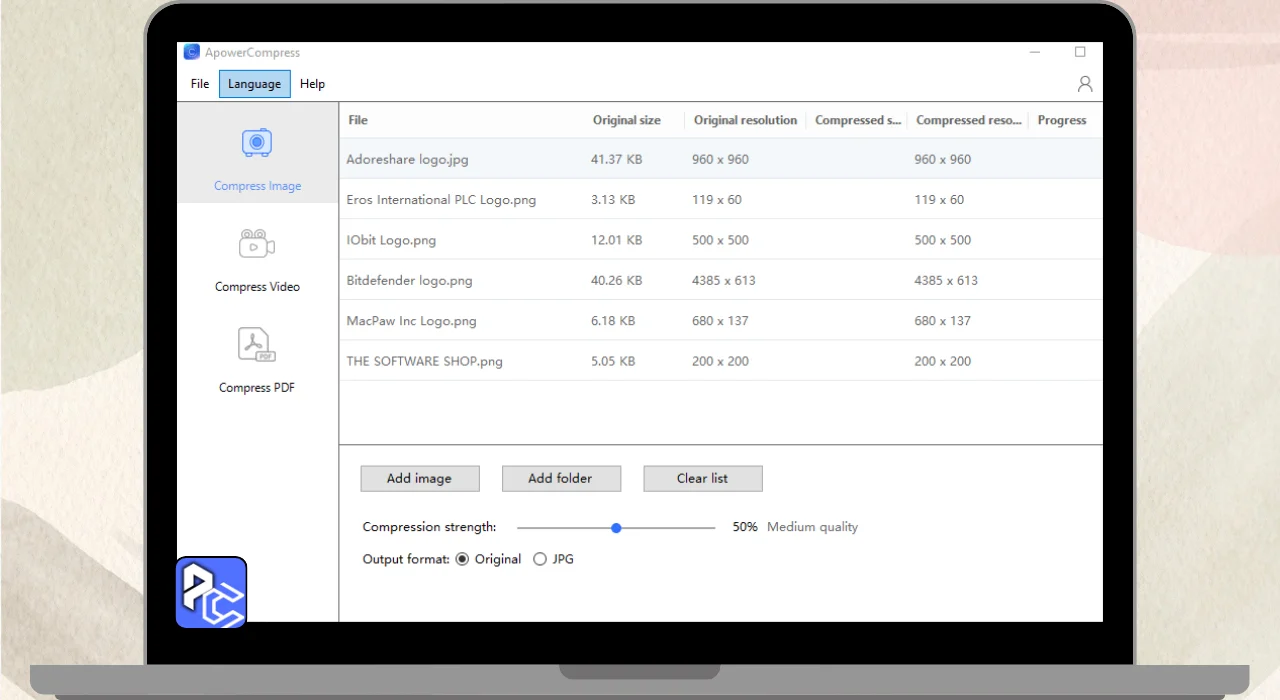
Task: Open the File menu
Action: click(x=200, y=84)
